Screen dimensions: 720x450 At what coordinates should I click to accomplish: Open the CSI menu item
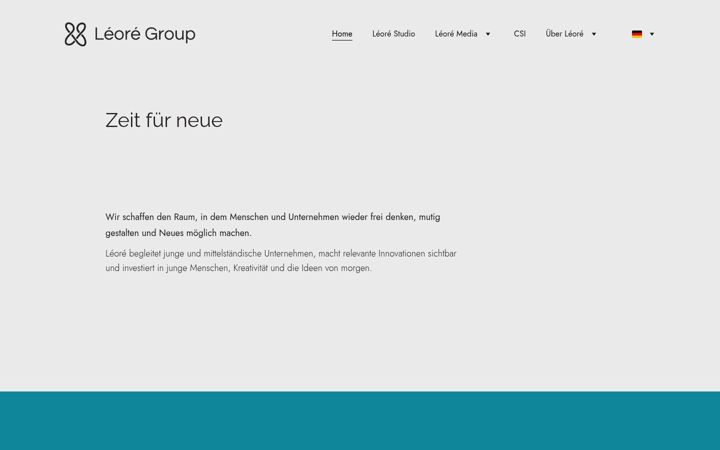pyautogui.click(x=520, y=34)
